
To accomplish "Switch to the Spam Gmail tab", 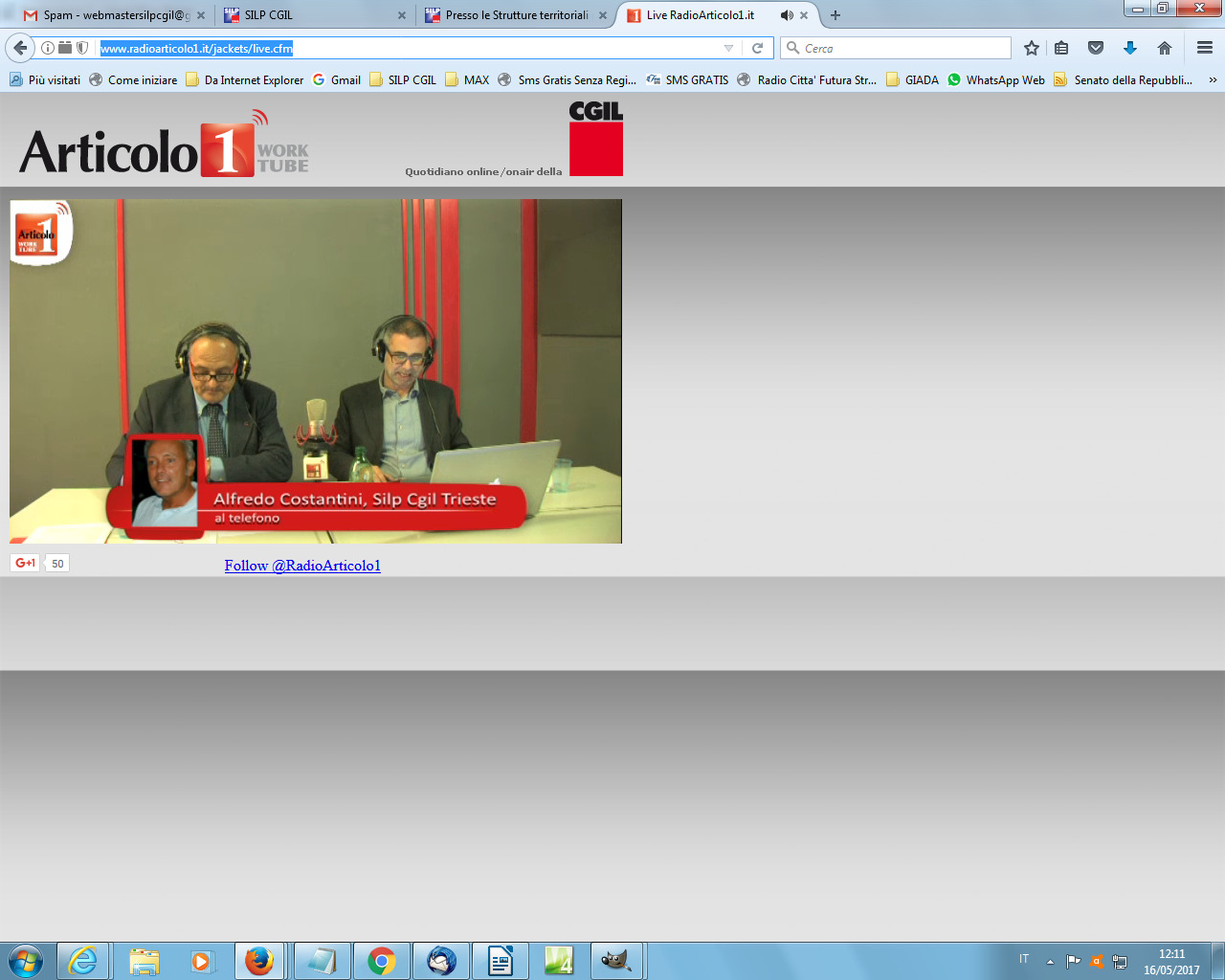I will [x=110, y=15].
